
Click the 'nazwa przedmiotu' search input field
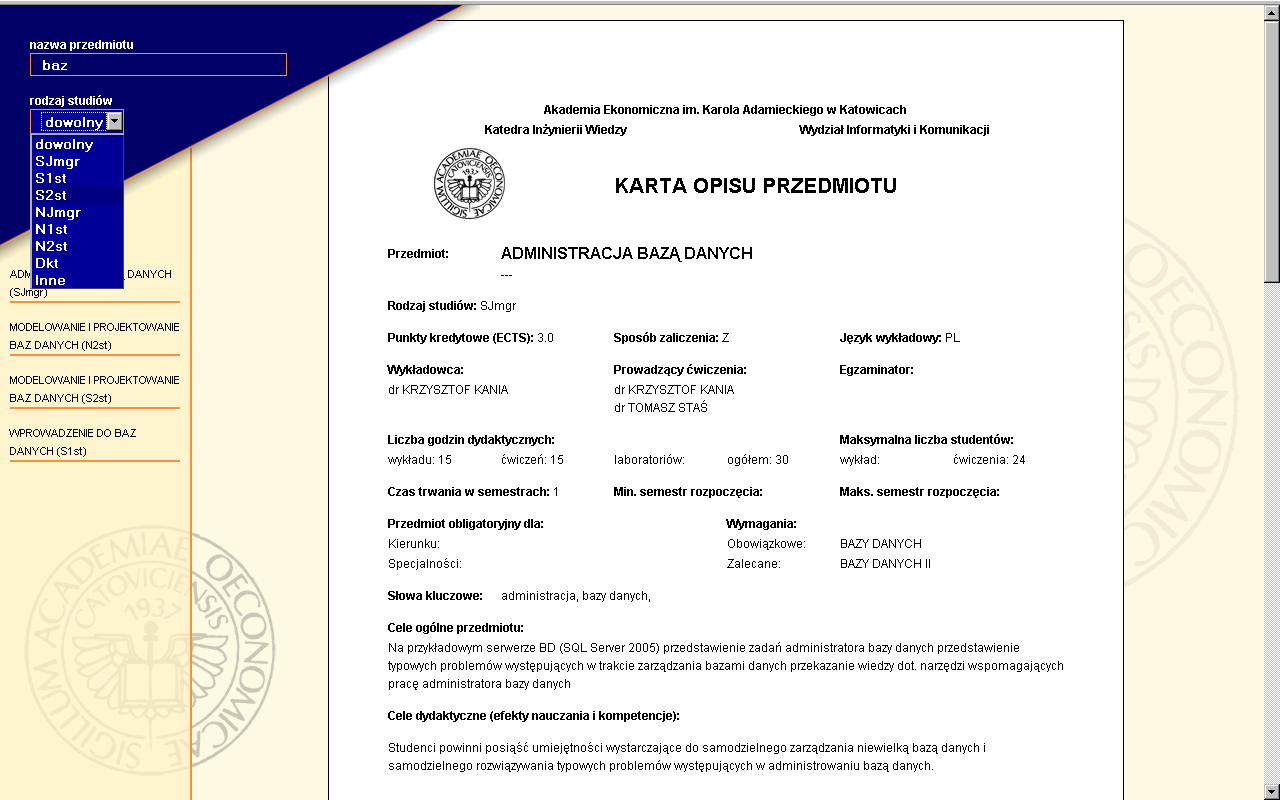(x=158, y=65)
